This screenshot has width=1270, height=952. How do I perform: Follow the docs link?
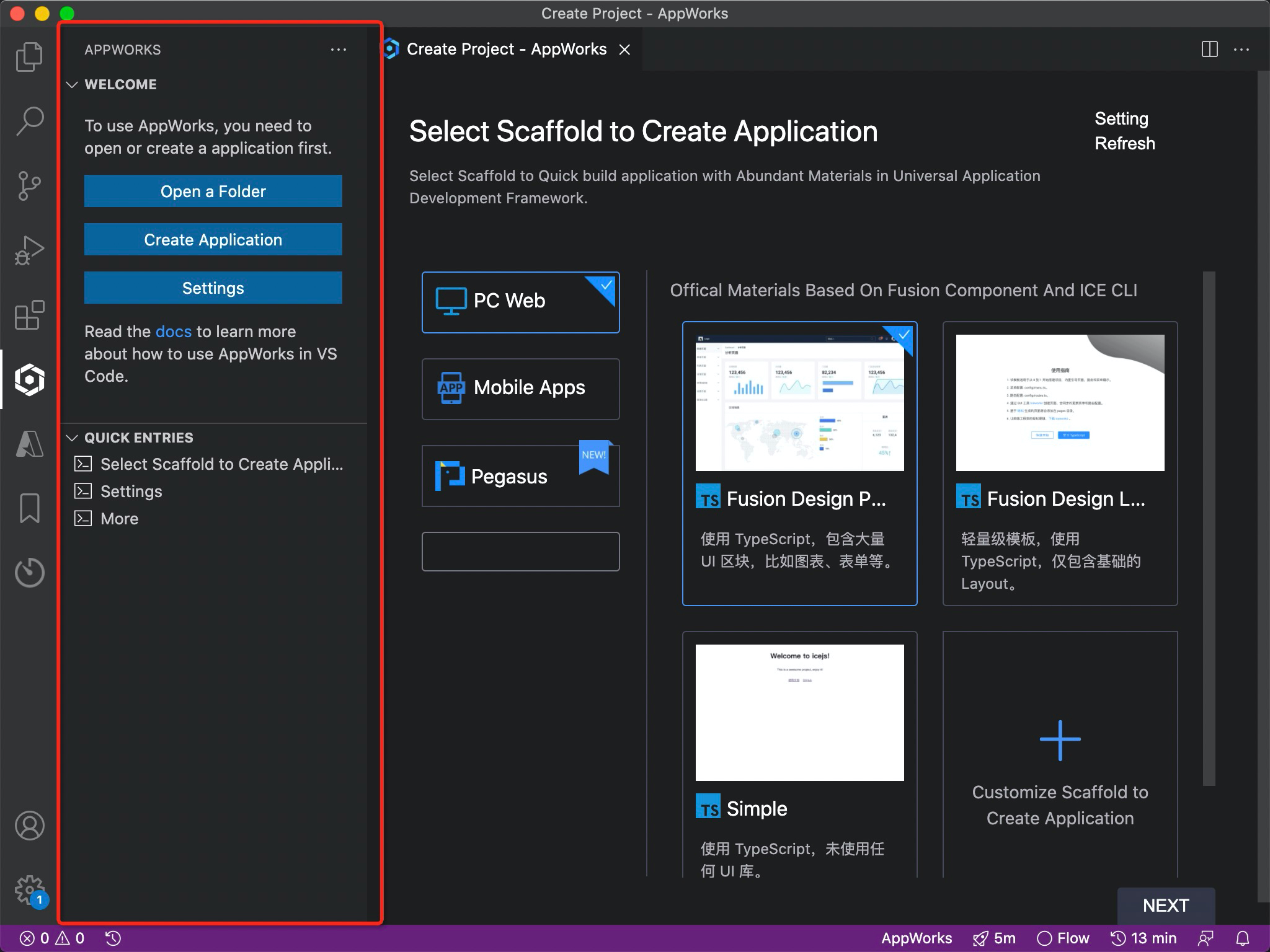[173, 332]
